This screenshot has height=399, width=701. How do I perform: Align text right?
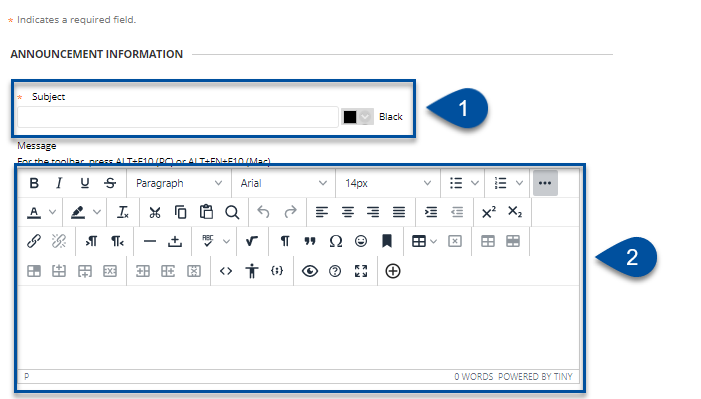point(373,212)
